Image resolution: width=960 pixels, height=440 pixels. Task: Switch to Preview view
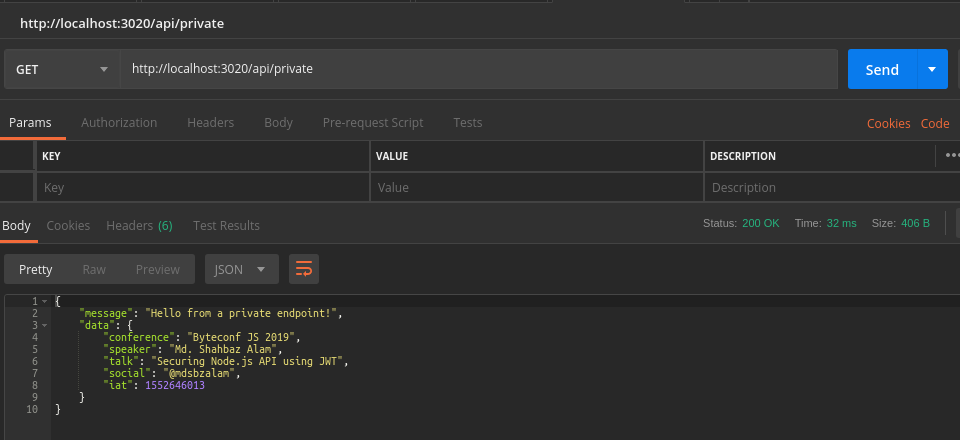tap(158, 269)
